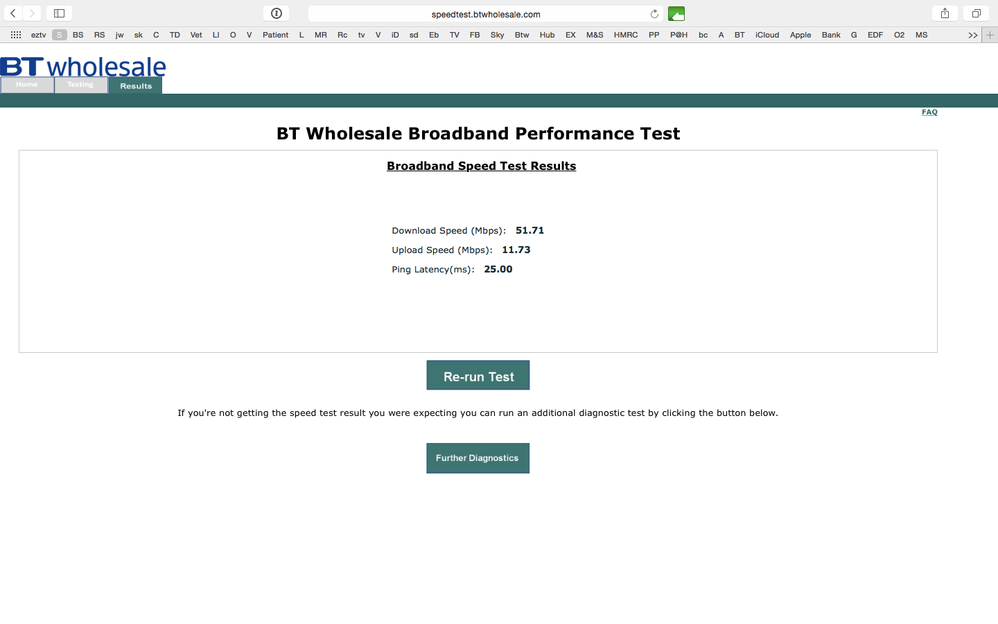Open the BS bookmark

coord(78,35)
